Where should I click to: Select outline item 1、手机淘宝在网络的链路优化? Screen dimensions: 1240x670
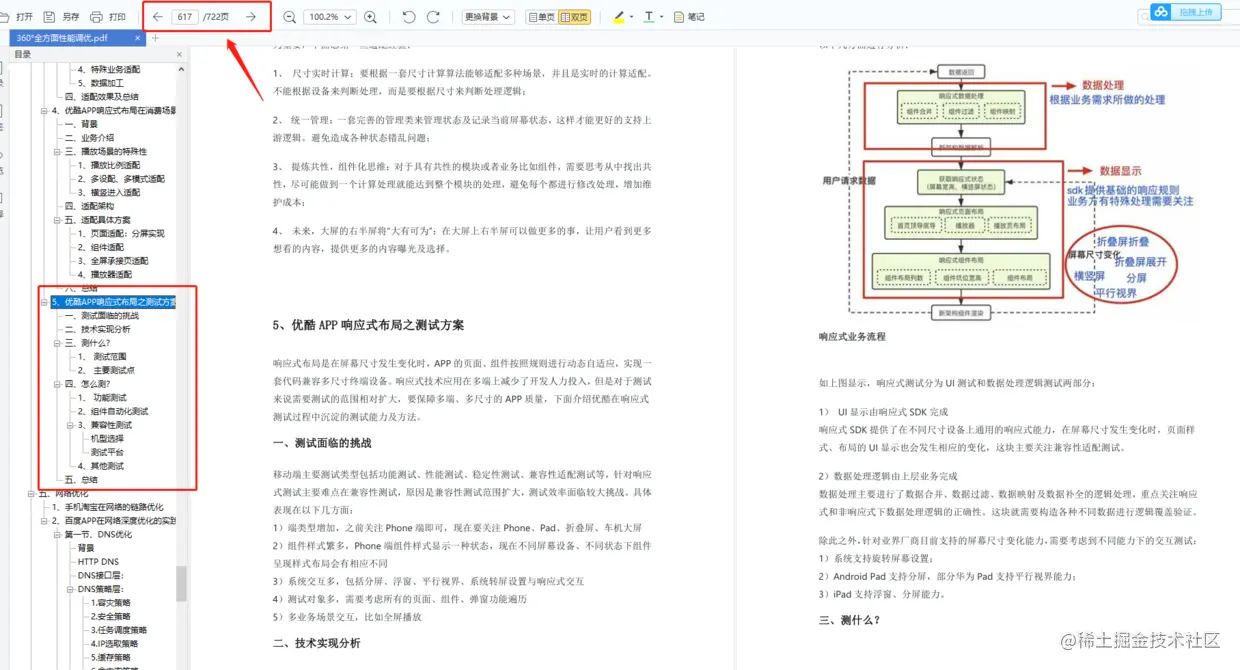(x=107, y=507)
